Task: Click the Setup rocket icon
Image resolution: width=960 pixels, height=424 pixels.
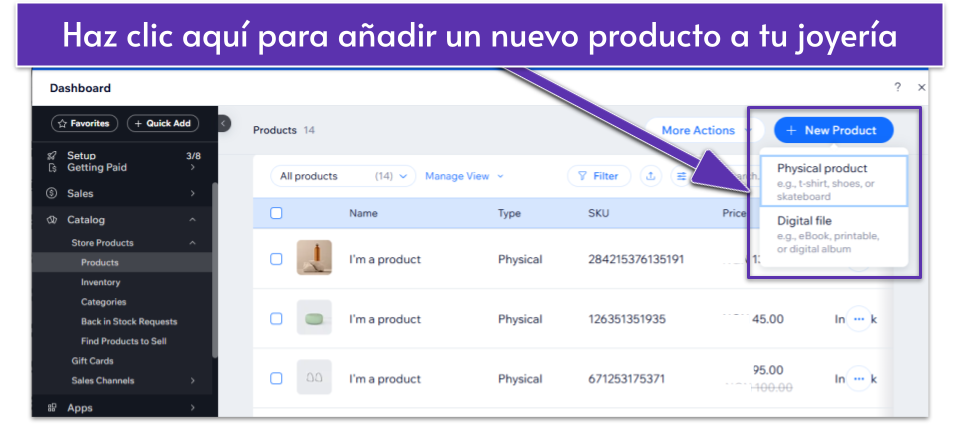Action: [52, 156]
